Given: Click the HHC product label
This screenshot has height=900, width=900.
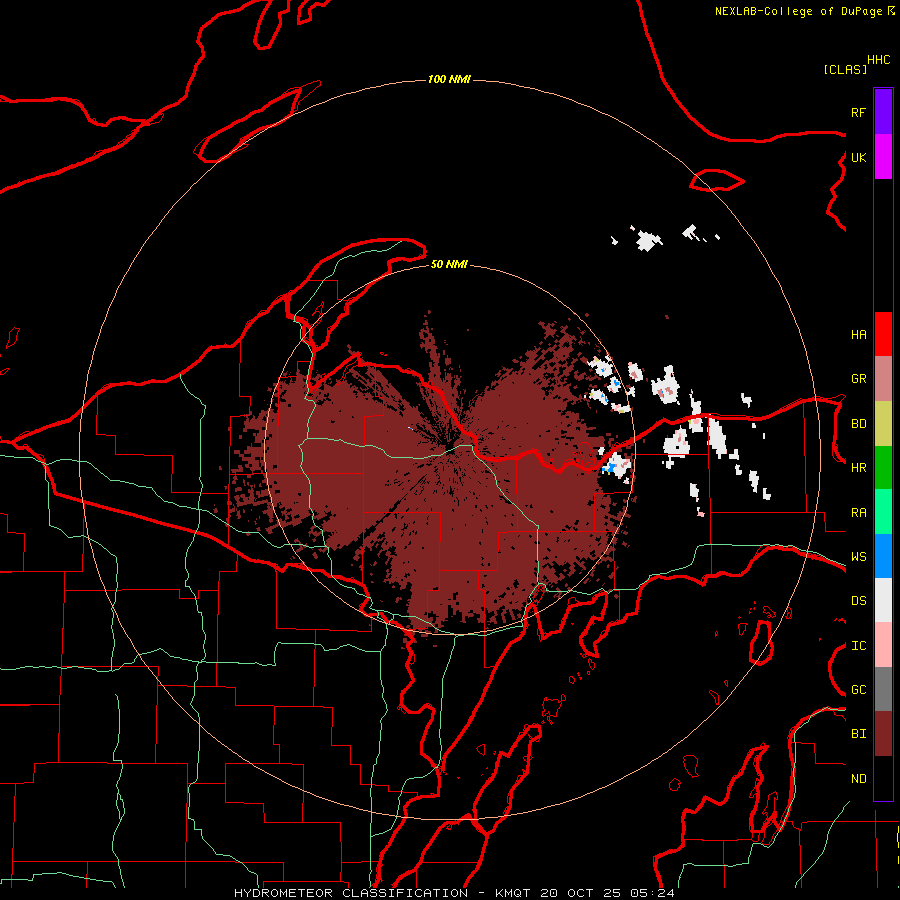Looking at the screenshot, I should (879, 60).
